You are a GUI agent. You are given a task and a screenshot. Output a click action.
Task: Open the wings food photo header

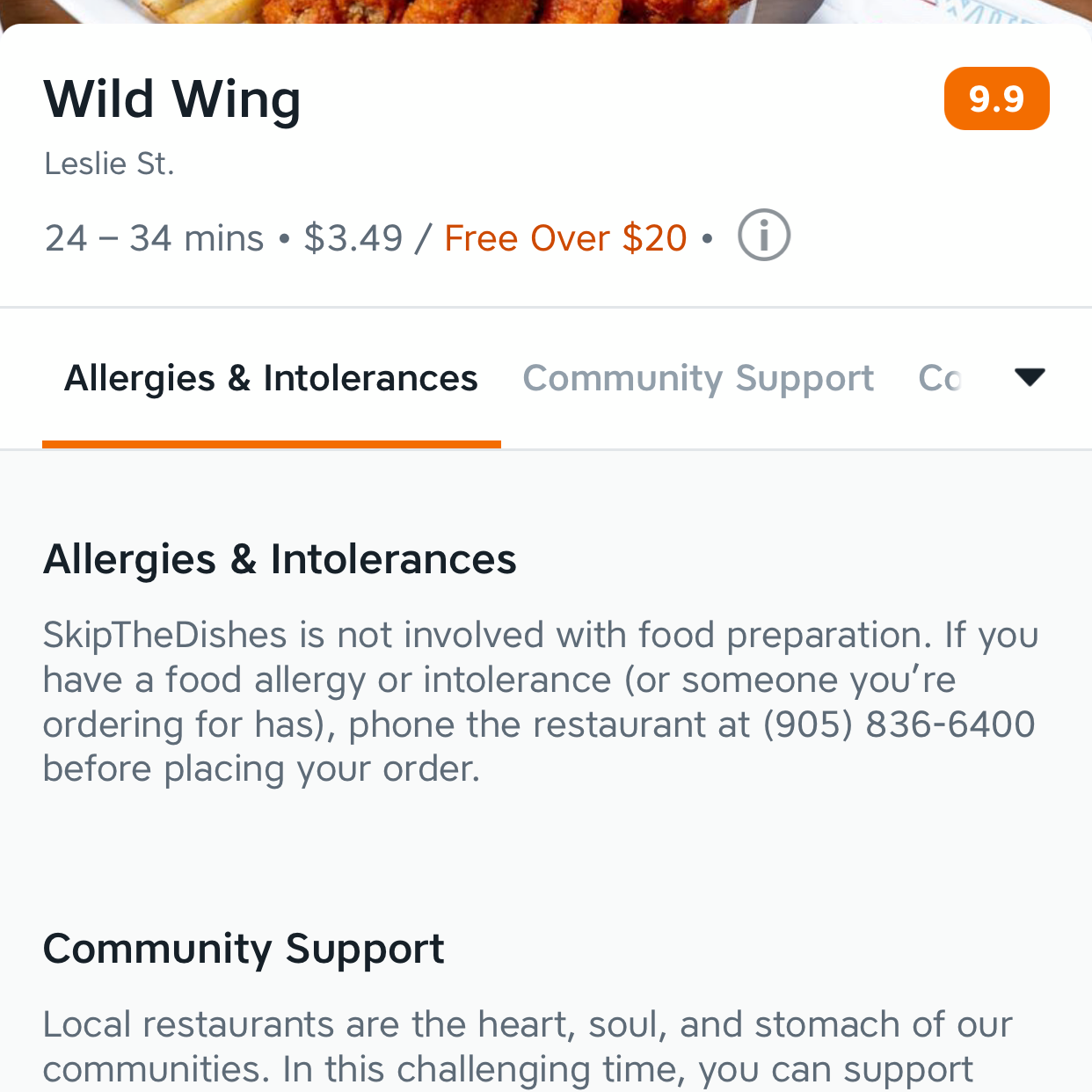point(545,11)
